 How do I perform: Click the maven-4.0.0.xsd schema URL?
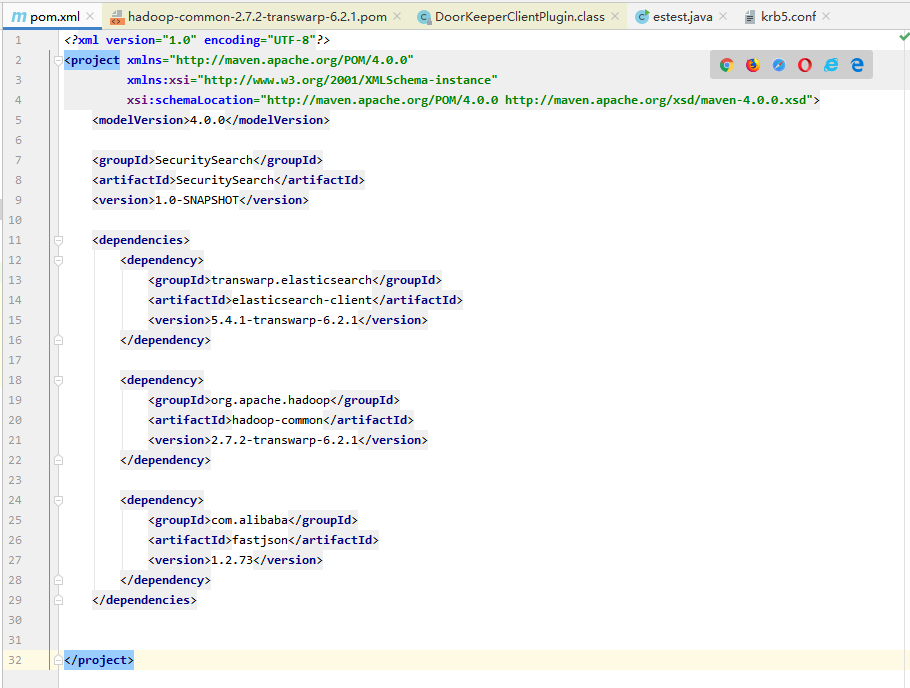point(658,100)
